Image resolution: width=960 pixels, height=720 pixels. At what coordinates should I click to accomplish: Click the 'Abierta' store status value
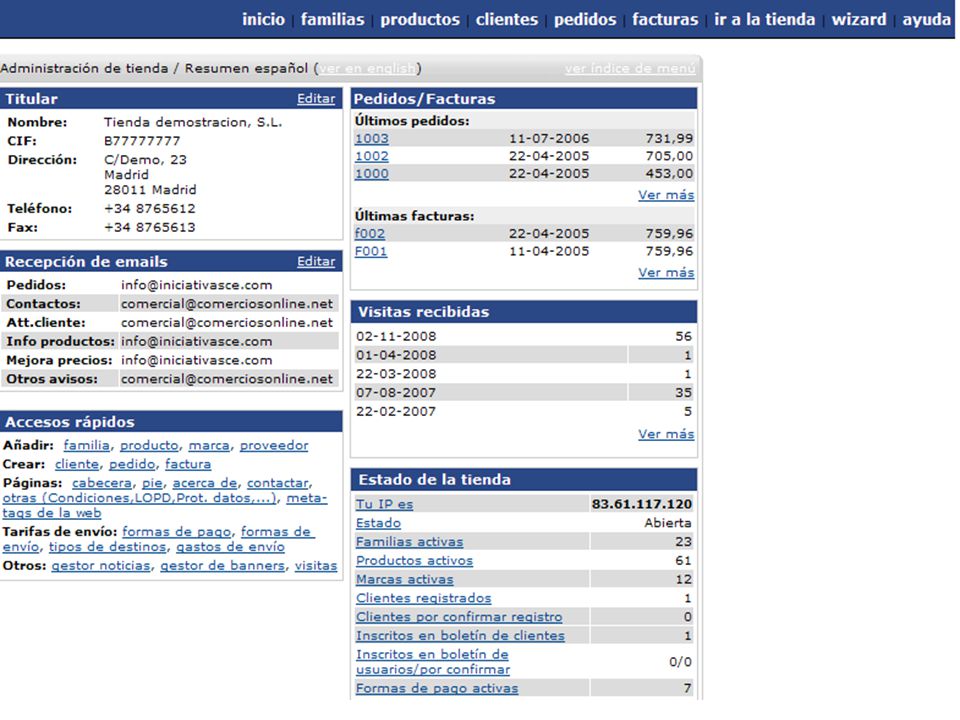[668, 523]
